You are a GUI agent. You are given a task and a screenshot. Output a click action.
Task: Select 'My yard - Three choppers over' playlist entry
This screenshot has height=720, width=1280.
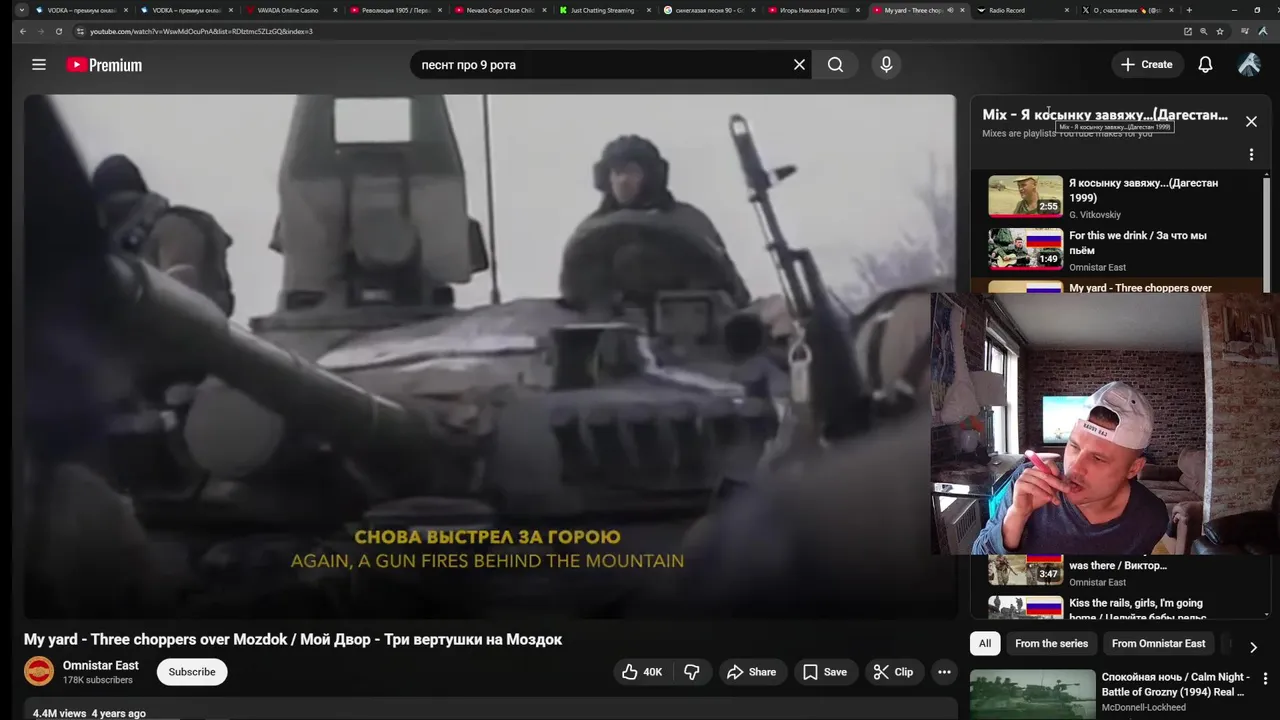(1117, 287)
